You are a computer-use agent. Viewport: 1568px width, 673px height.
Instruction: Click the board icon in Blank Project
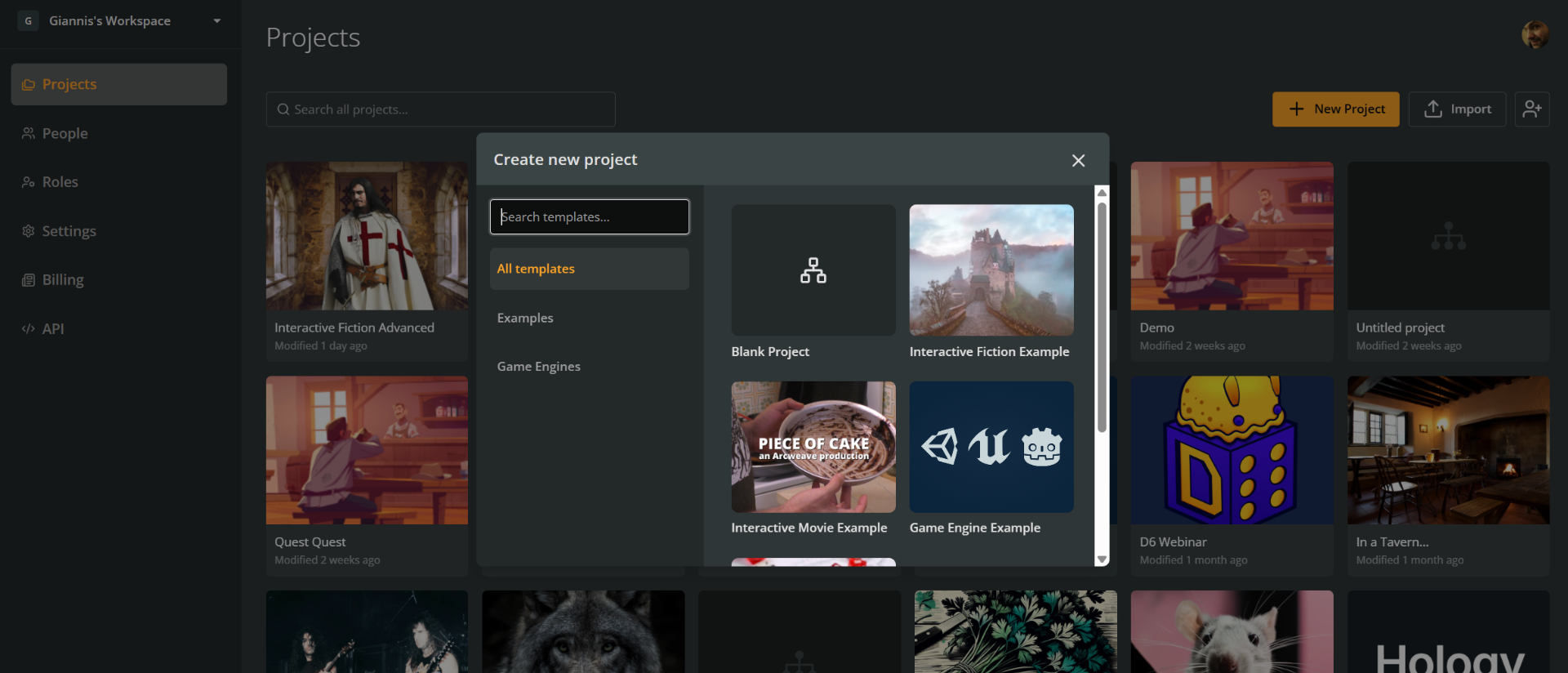point(813,270)
